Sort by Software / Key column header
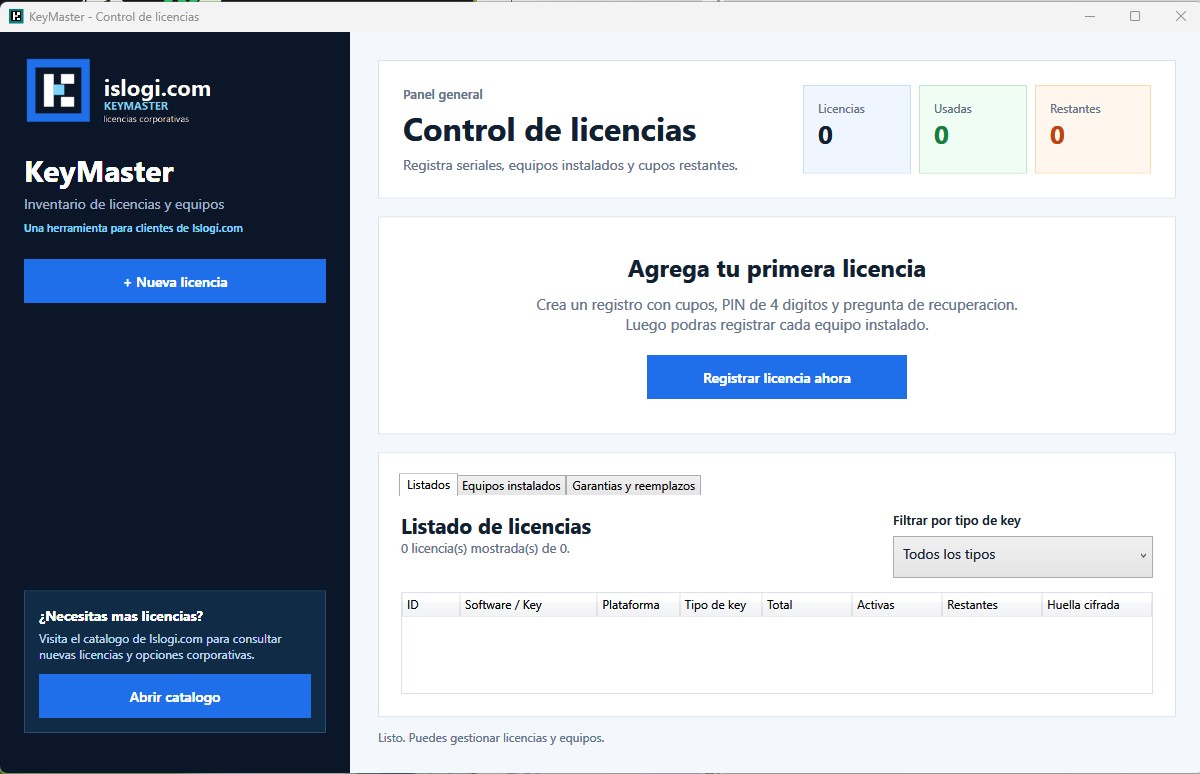 click(x=528, y=605)
